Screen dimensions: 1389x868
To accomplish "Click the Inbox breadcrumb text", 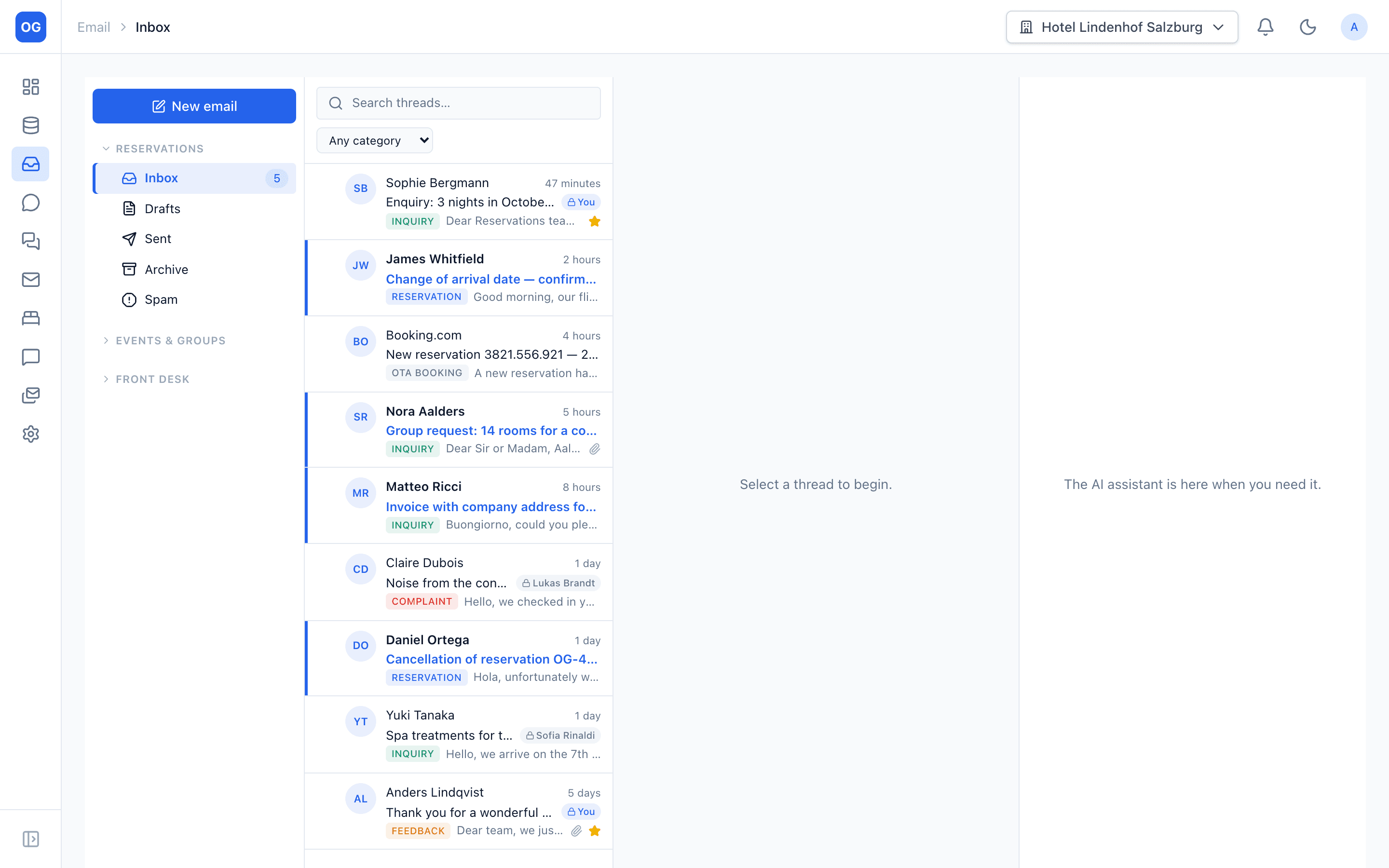I will tap(153, 27).
